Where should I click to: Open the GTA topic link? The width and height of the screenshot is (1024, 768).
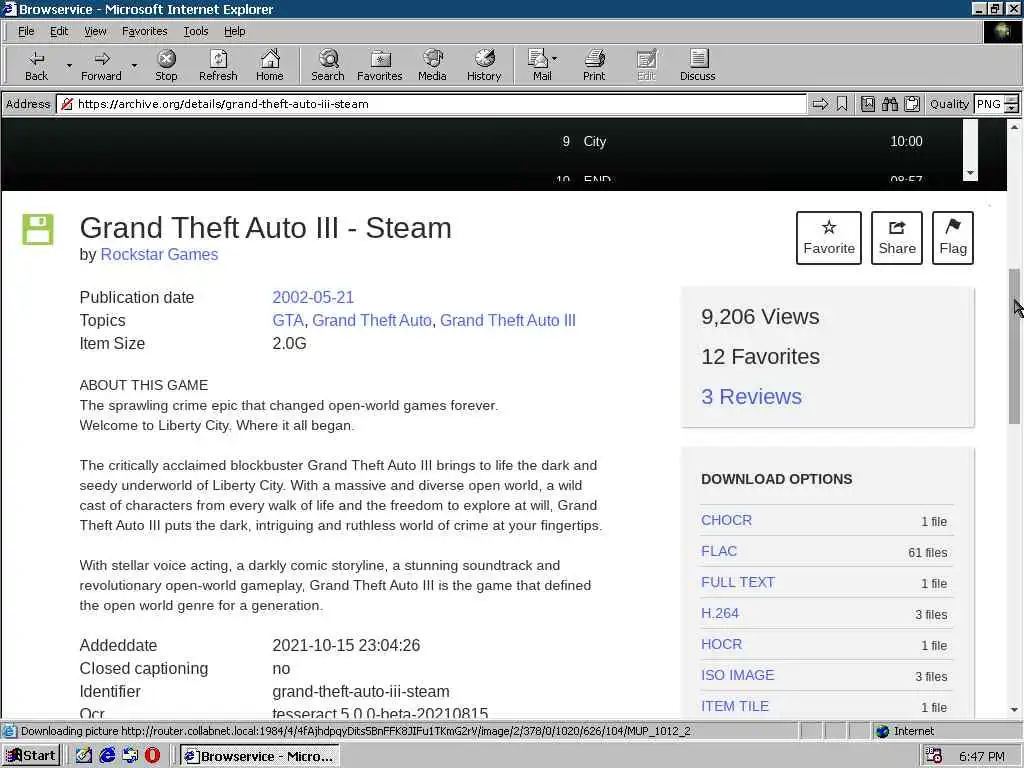288,321
